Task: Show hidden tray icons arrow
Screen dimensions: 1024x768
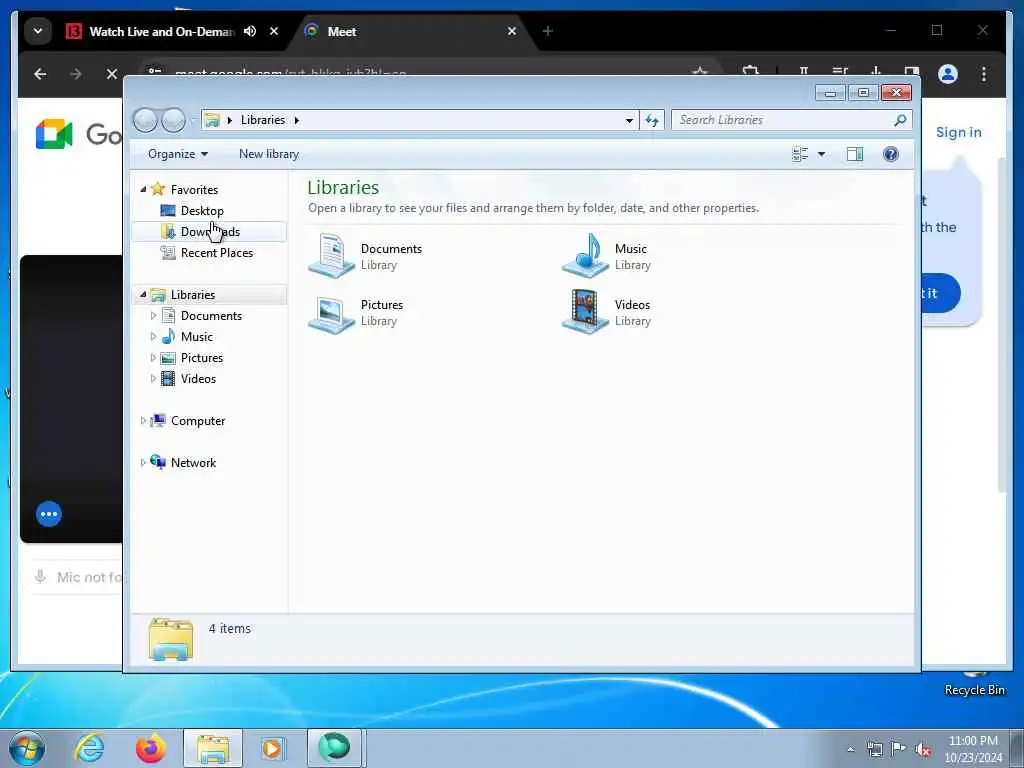Action: pyautogui.click(x=850, y=749)
